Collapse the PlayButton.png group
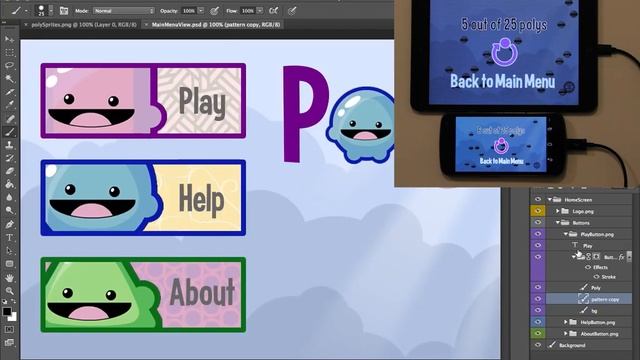This screenshot has height=360, width=640. tap(566, 234)
